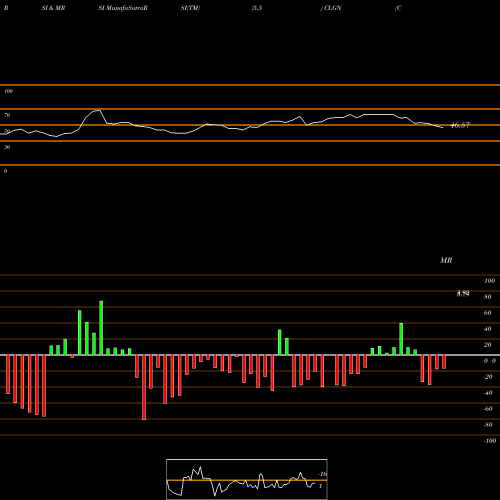This screenshot has width=500, height=500.
Task: Click the MR axis label 60
Action: click(x=488, y=313)
